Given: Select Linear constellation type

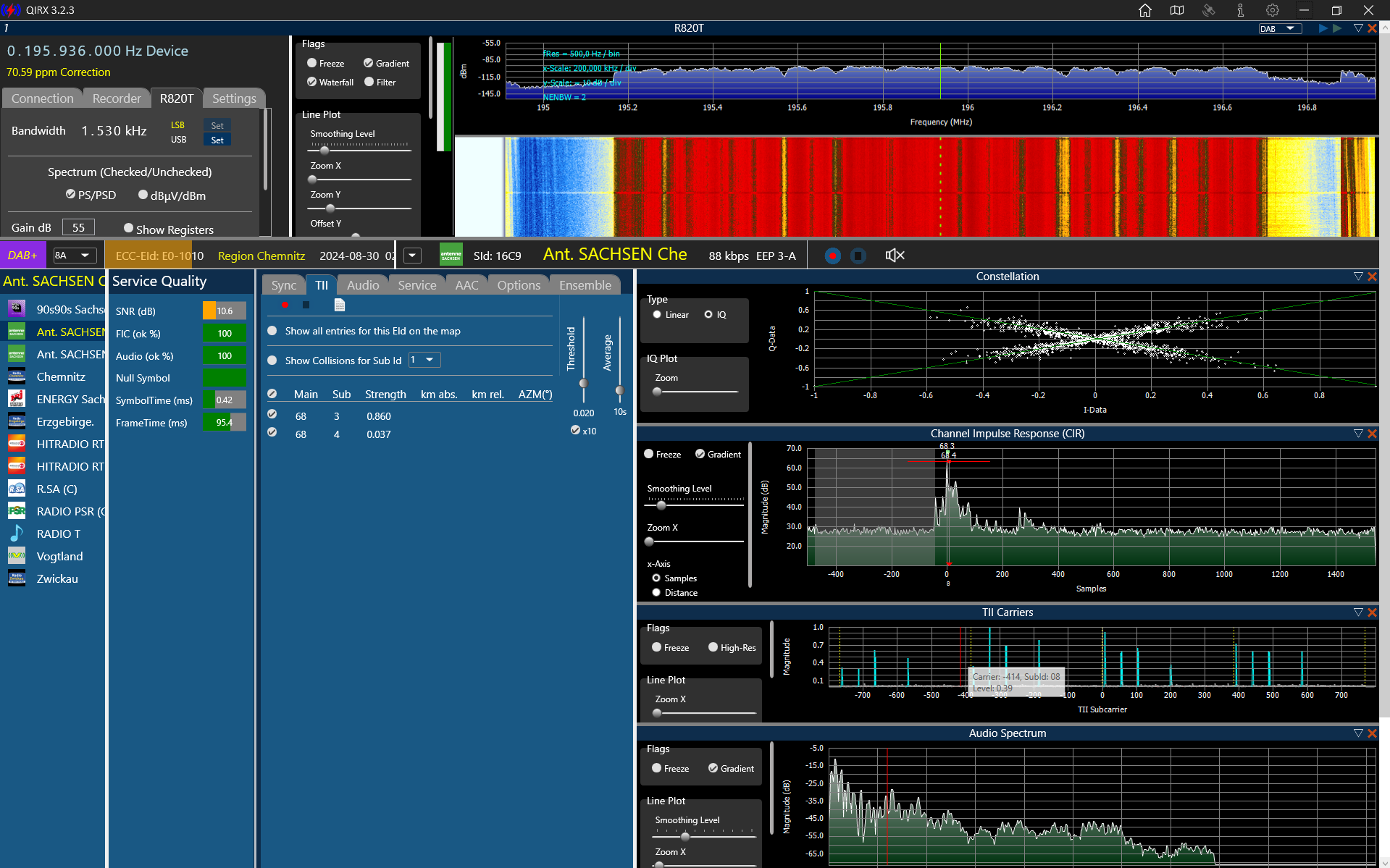Looking at the screenshot, I should (x=657, y=315).
